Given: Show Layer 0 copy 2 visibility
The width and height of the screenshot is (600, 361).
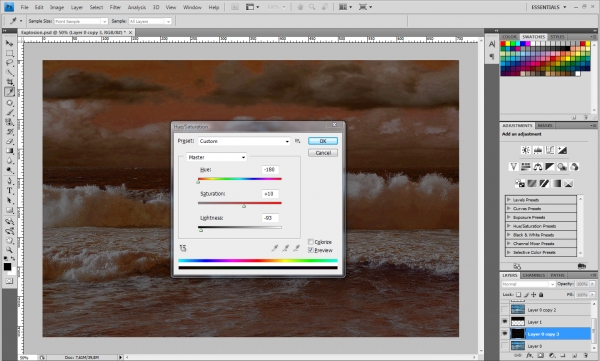Looking at the screenshot, I should (505, 310).
